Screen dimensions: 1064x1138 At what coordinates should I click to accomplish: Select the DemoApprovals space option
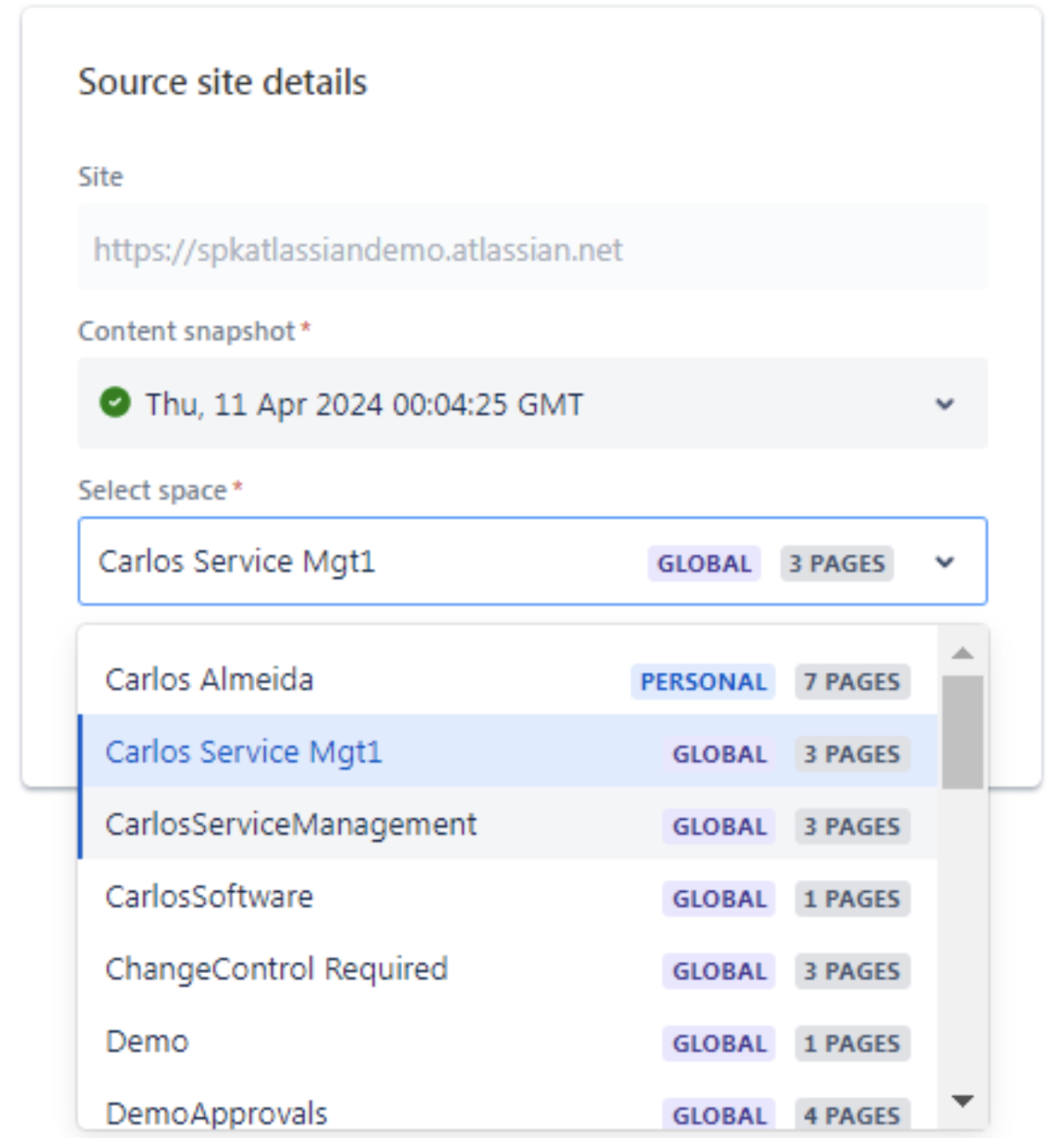(508, 1108)
